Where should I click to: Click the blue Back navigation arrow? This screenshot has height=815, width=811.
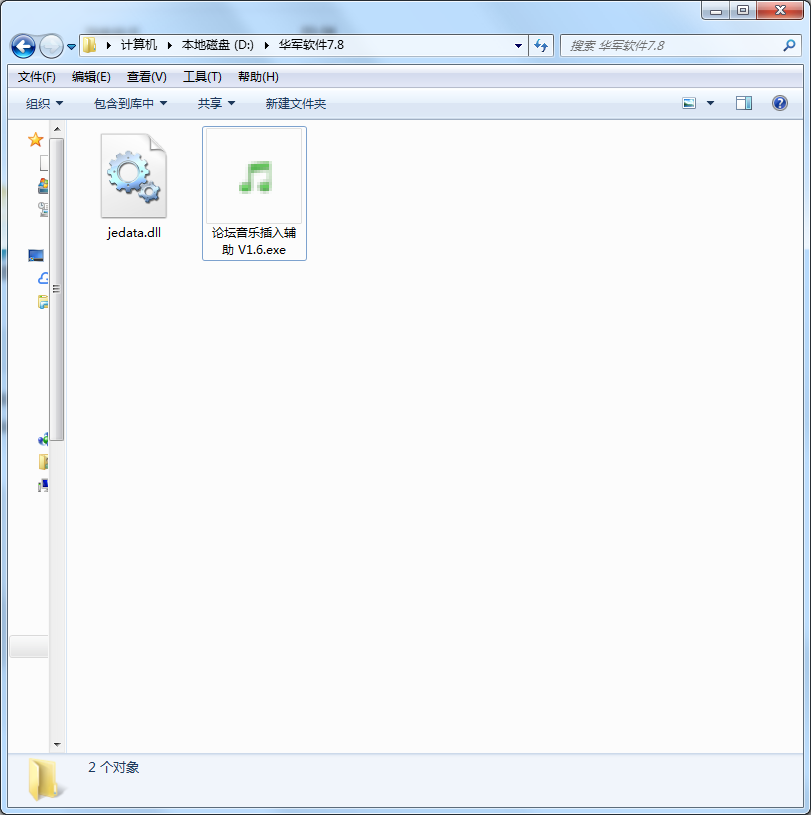(x=23, y=47)
